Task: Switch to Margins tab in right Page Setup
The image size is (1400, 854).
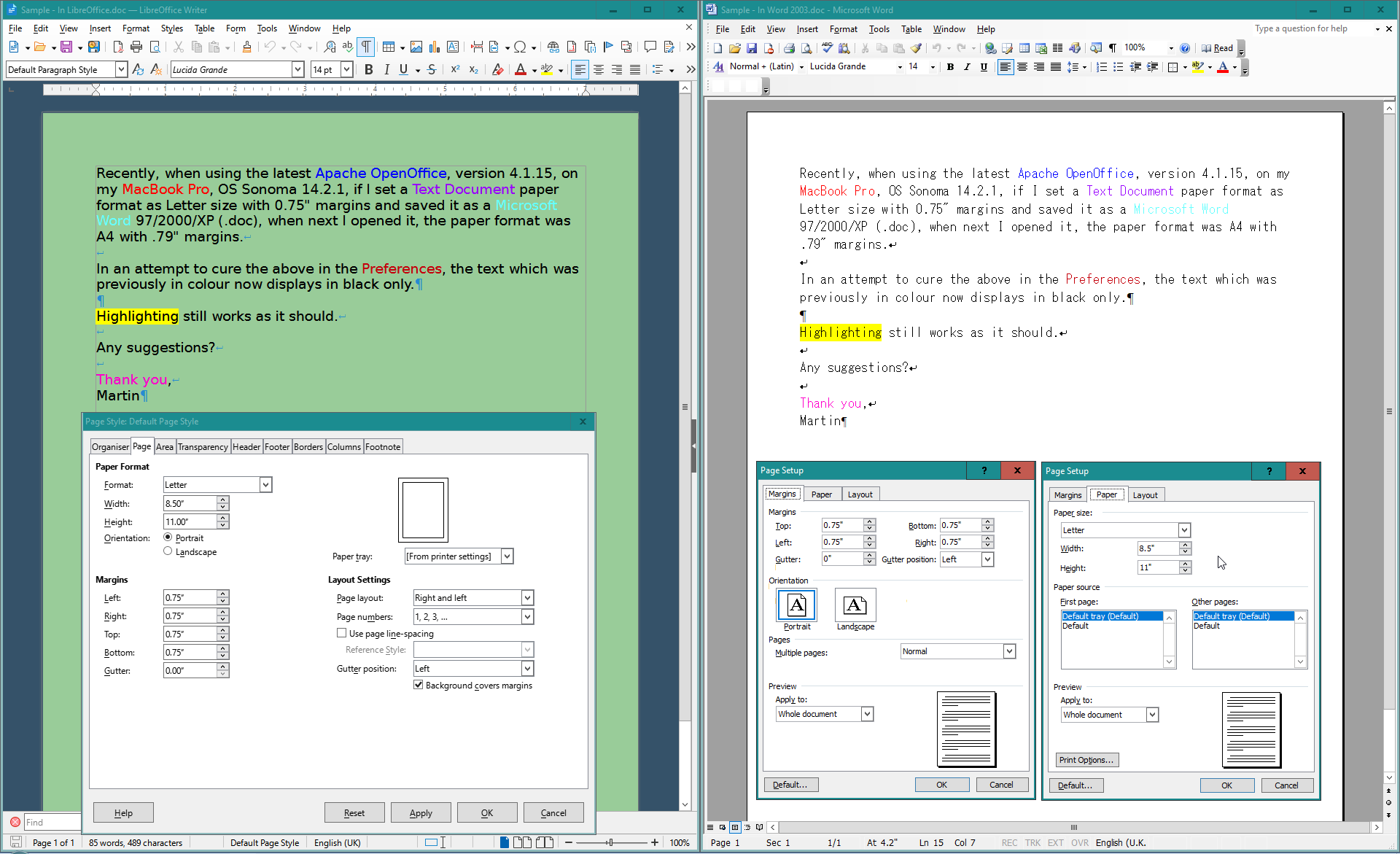Action: click(1067, 495)
